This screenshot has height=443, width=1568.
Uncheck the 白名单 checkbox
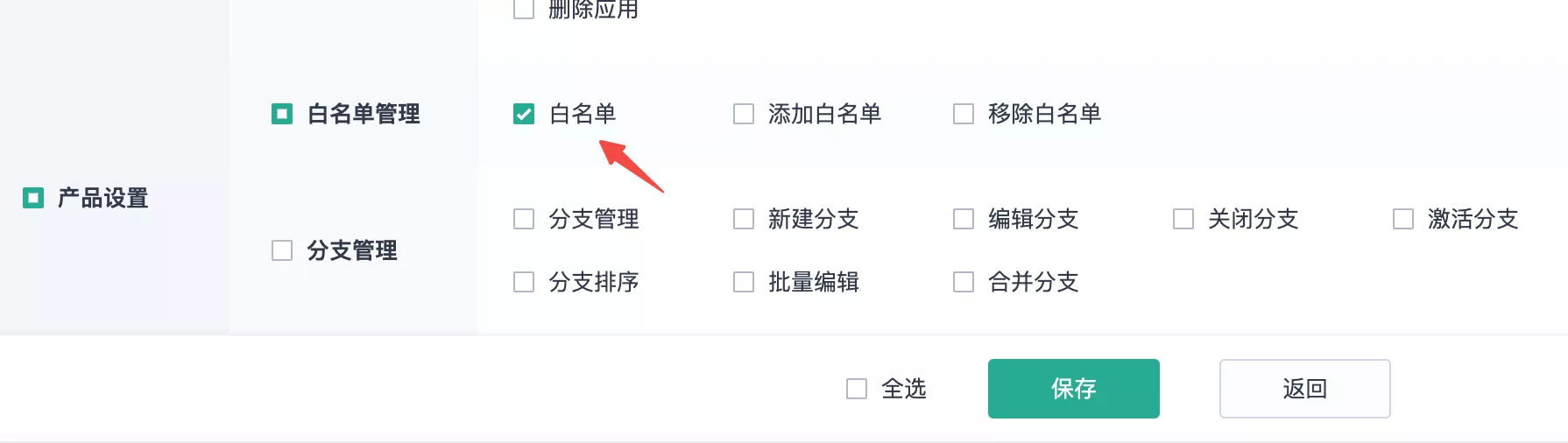point(524,114)
